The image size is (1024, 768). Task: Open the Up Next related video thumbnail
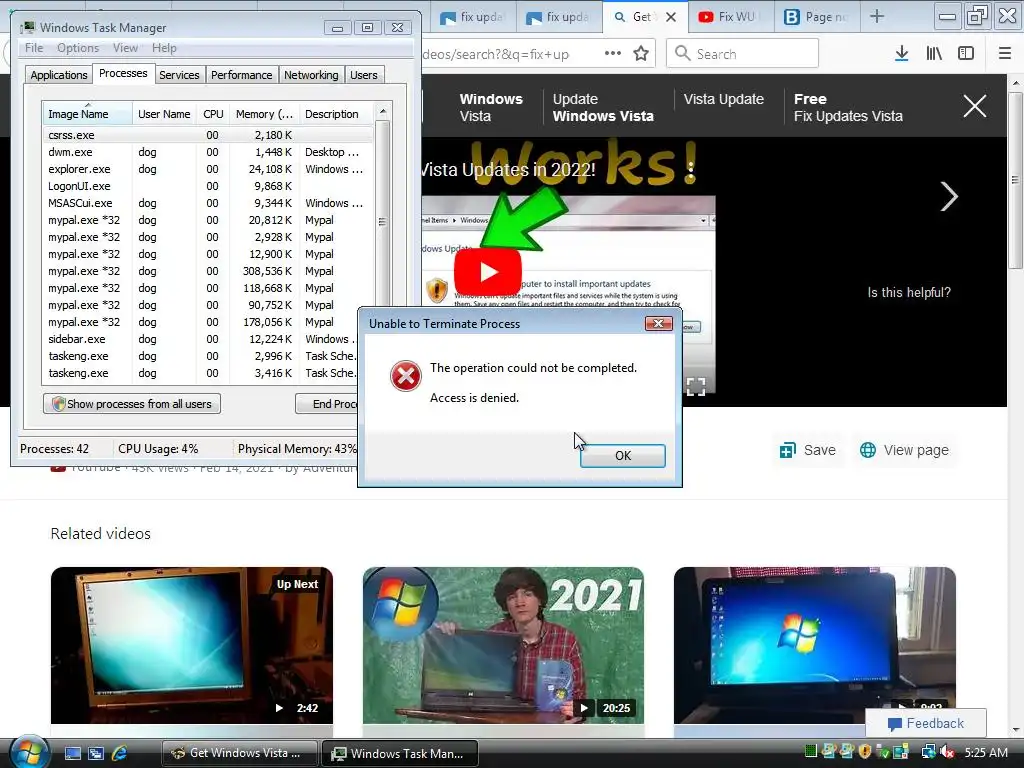[191, 645]
